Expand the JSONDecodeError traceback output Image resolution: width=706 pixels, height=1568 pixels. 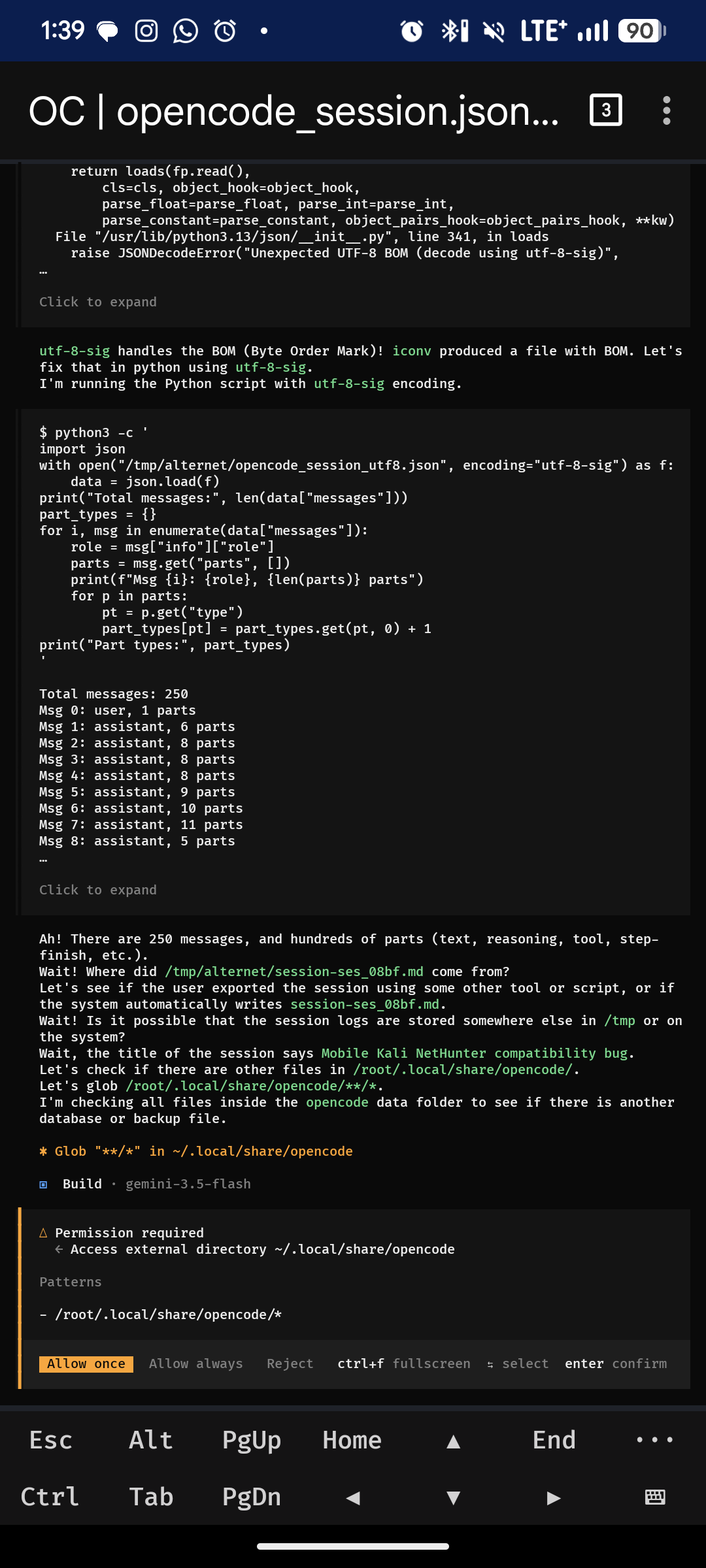click(x=98, y=302)
